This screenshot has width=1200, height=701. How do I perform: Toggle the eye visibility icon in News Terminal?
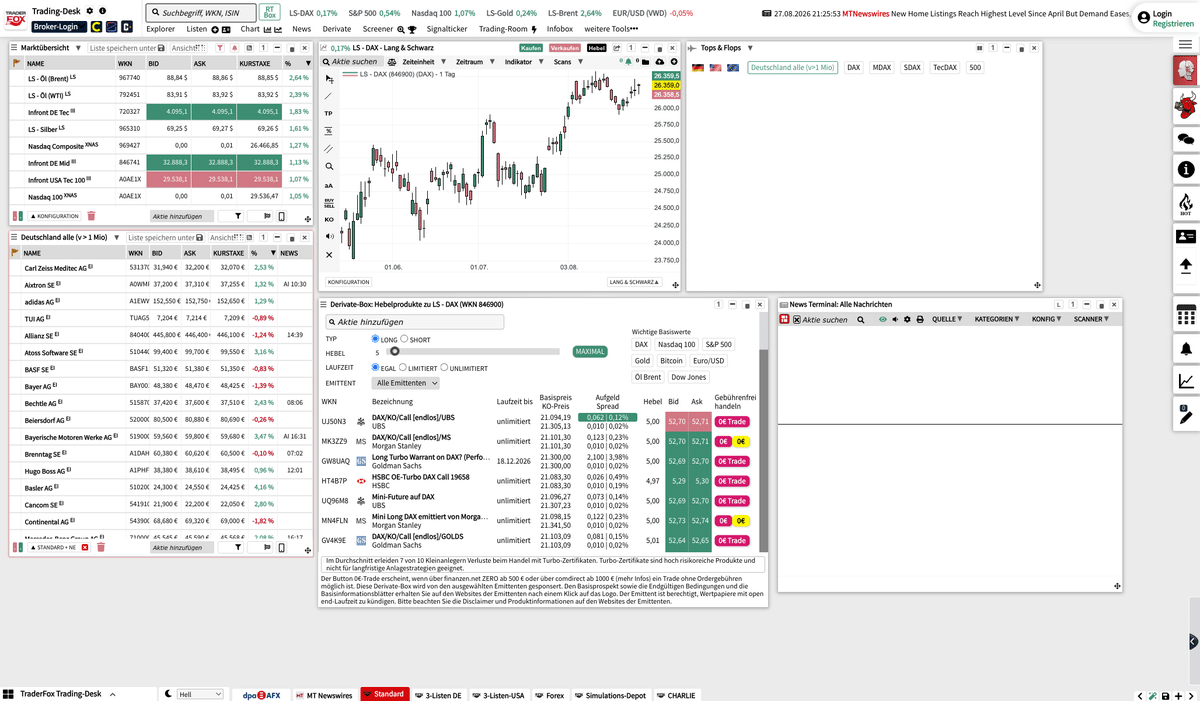pyautogui.click(x=882, y=319)
